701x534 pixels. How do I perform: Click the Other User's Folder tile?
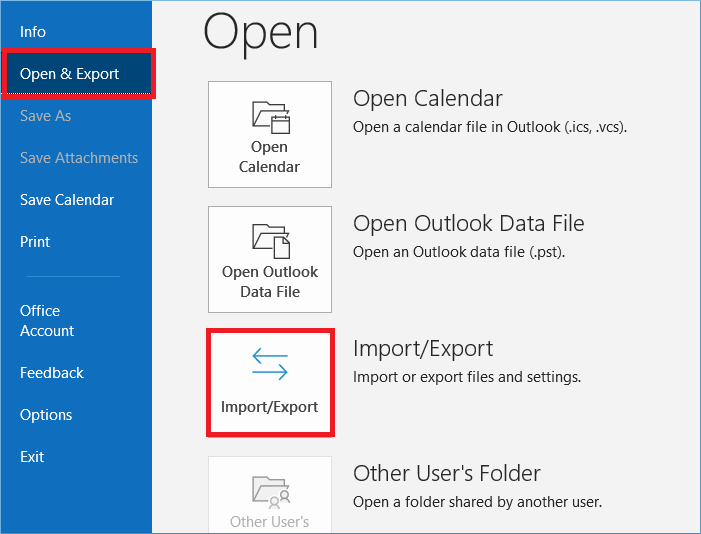tap(270, 495)
